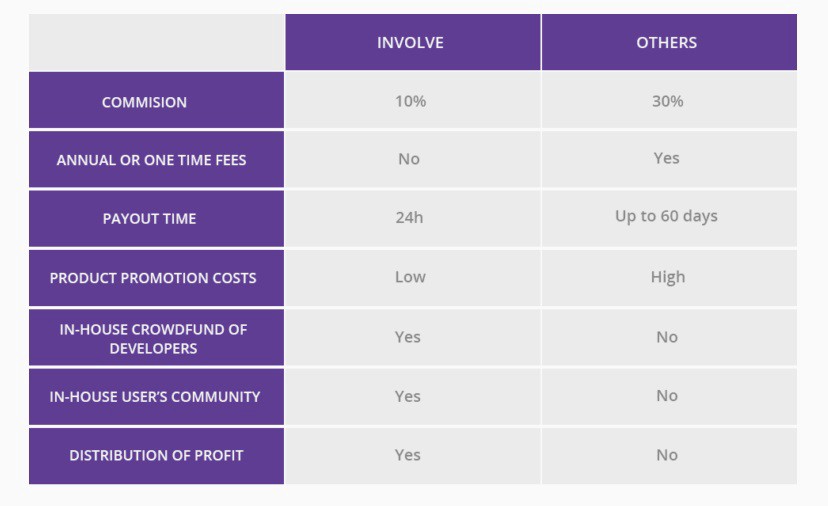Click the empty top-left header cell
The width and height of the screenshot is (828, 506).
pos(156,42)
